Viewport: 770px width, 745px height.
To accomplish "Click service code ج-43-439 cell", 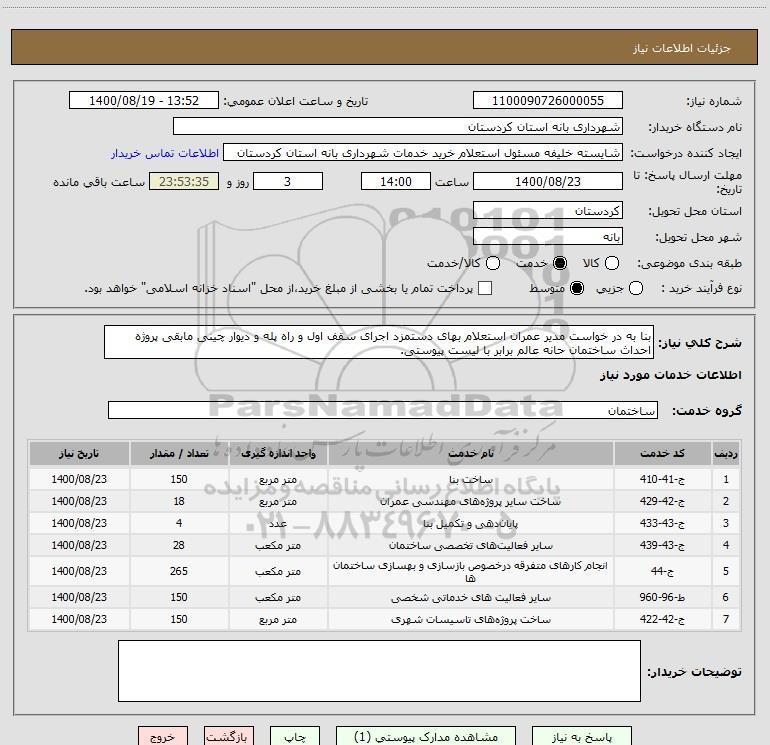I will pos(662,546).
